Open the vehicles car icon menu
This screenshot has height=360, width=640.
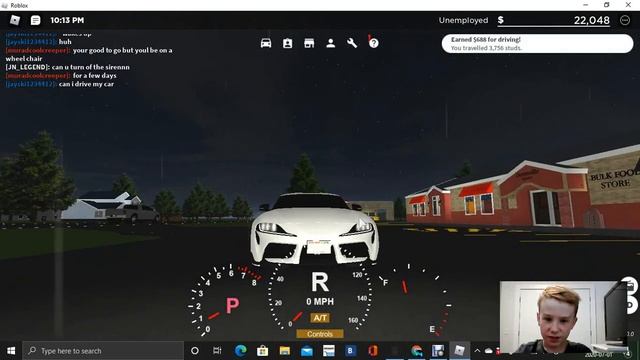266,43
